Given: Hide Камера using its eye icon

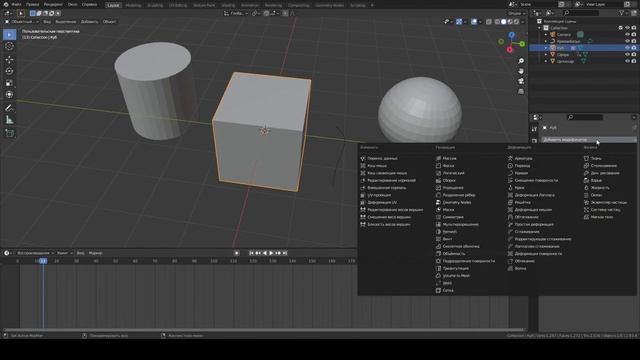Looking at the screenshot, I should 627,35.
